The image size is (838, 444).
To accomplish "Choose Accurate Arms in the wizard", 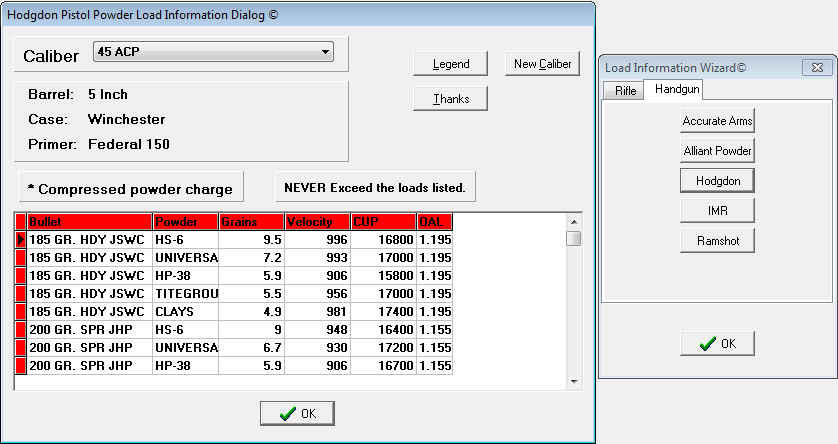I will click(717, 121).
